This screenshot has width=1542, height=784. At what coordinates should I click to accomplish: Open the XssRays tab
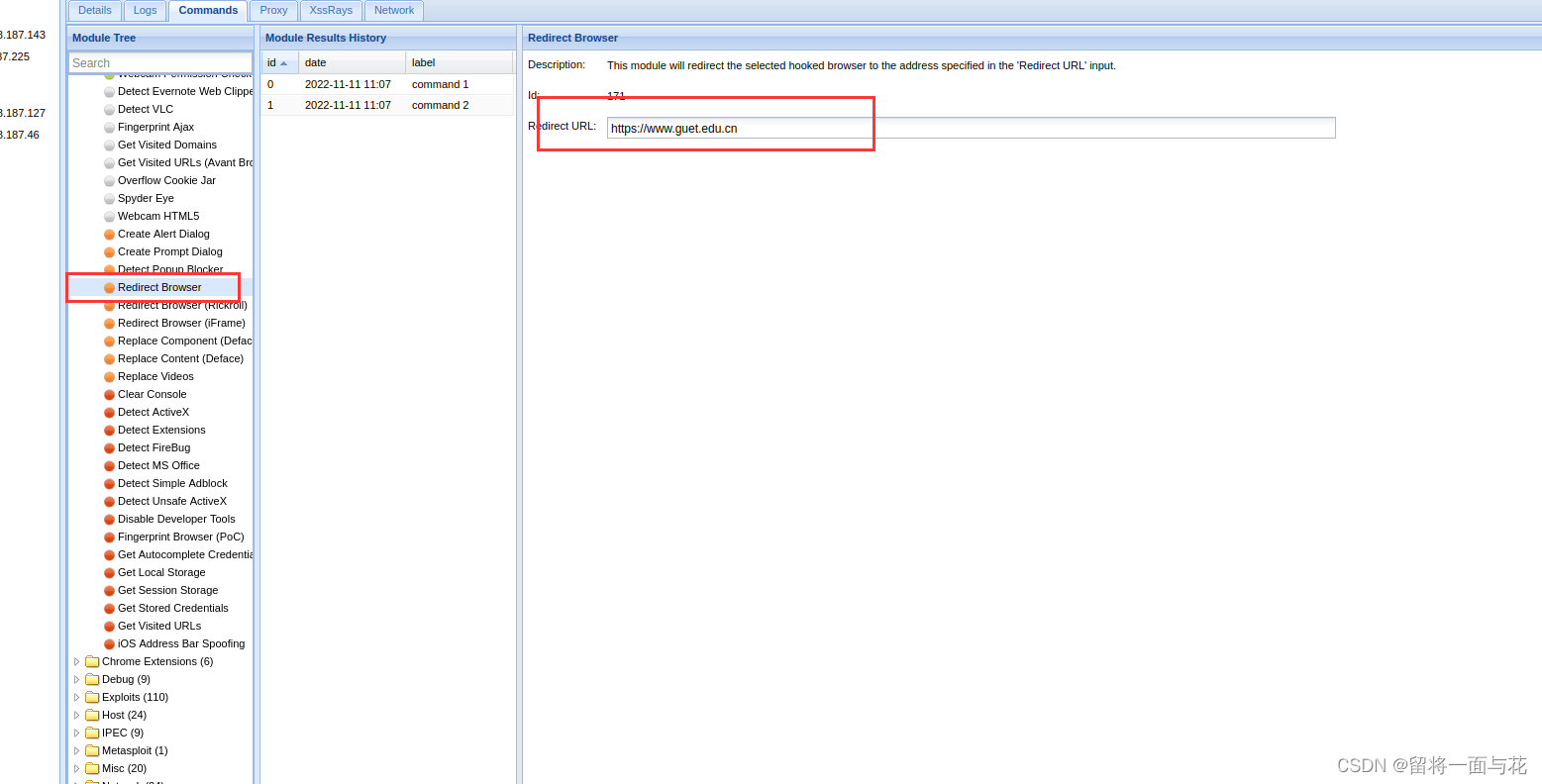[330, 10]
